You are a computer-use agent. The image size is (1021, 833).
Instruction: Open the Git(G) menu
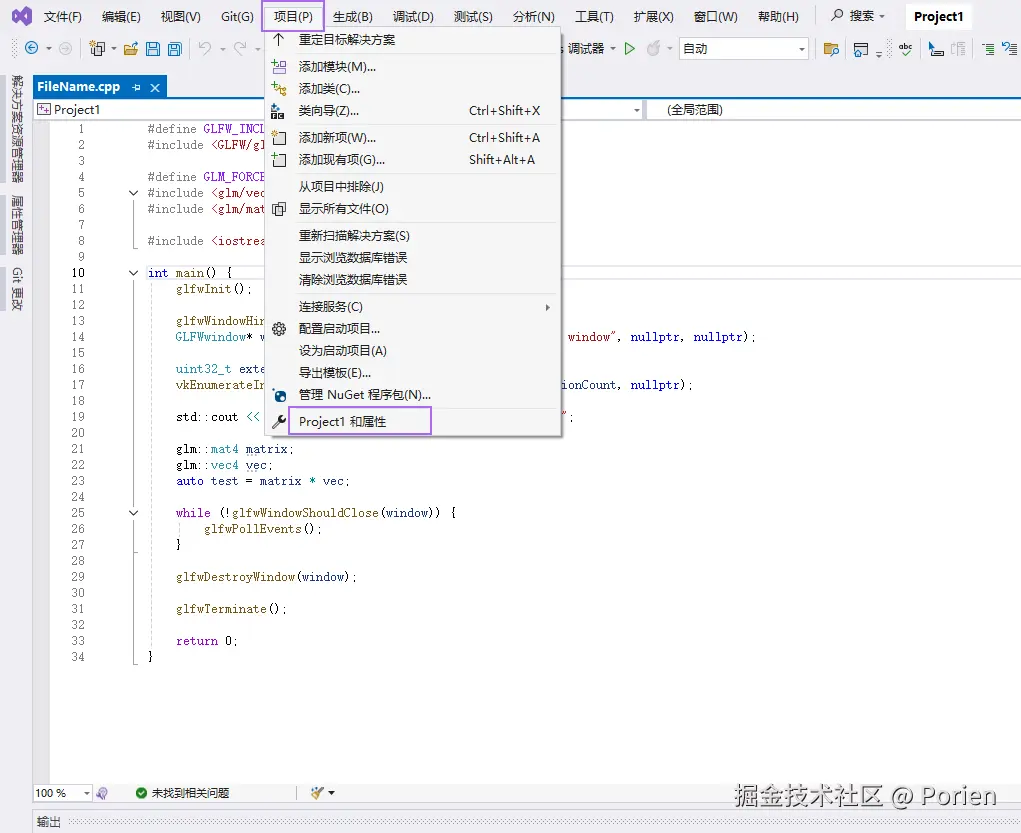[x=237, y=16]
